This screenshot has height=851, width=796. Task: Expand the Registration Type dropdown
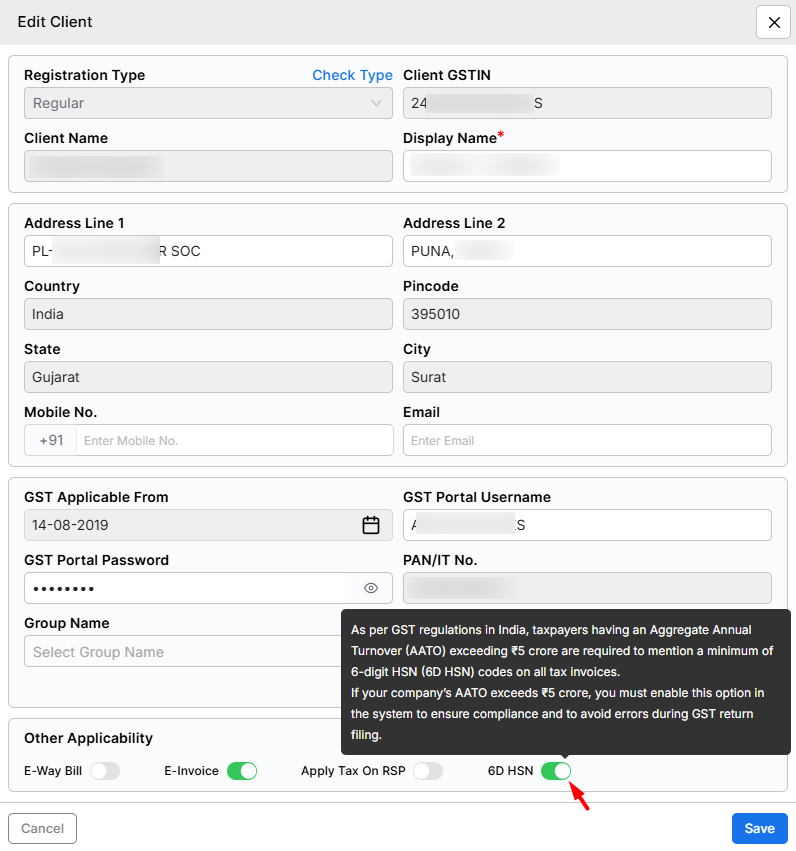coord(208,103)
